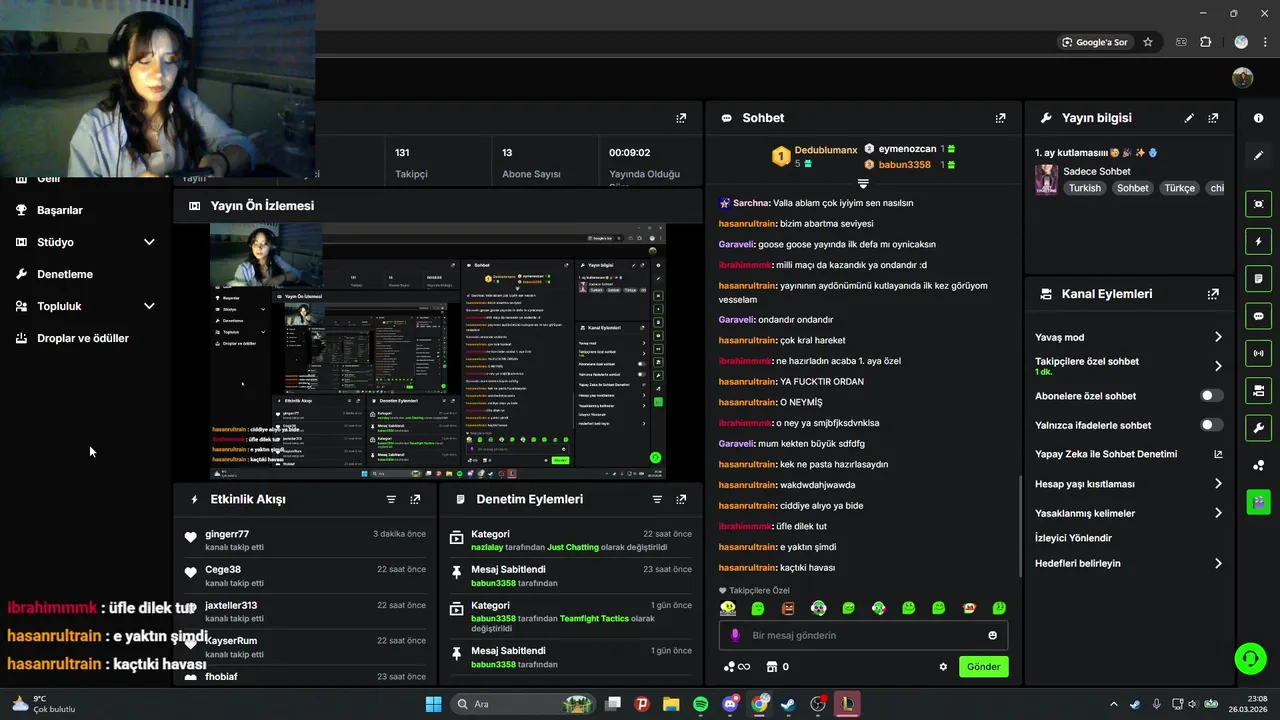Open the green headset support button
This screenshot has height=720, width=1280.
[1250, 658]
